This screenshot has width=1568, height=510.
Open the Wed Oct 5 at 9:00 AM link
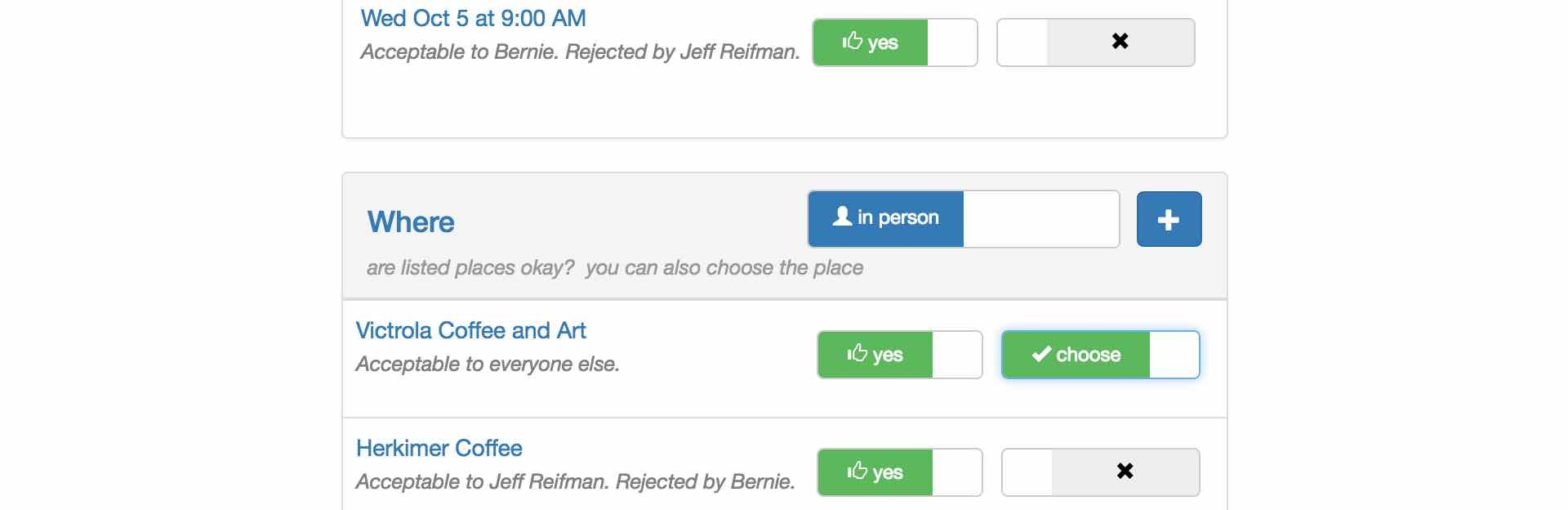[x=474, y=18]
